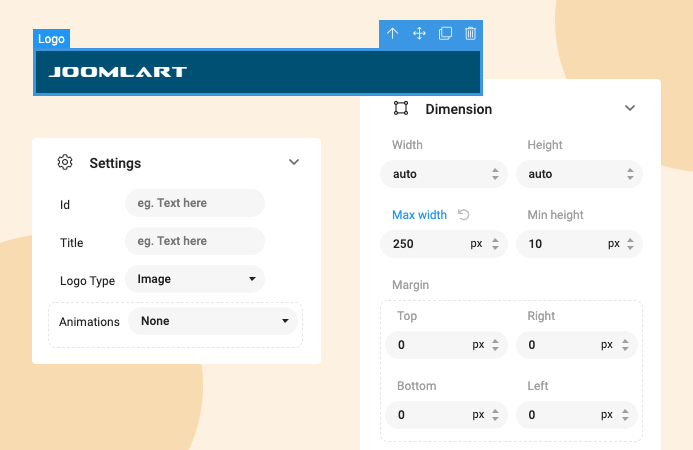Click the blue Max width label
The width and height of the screenshot is (693, 450).
(419, 215)
